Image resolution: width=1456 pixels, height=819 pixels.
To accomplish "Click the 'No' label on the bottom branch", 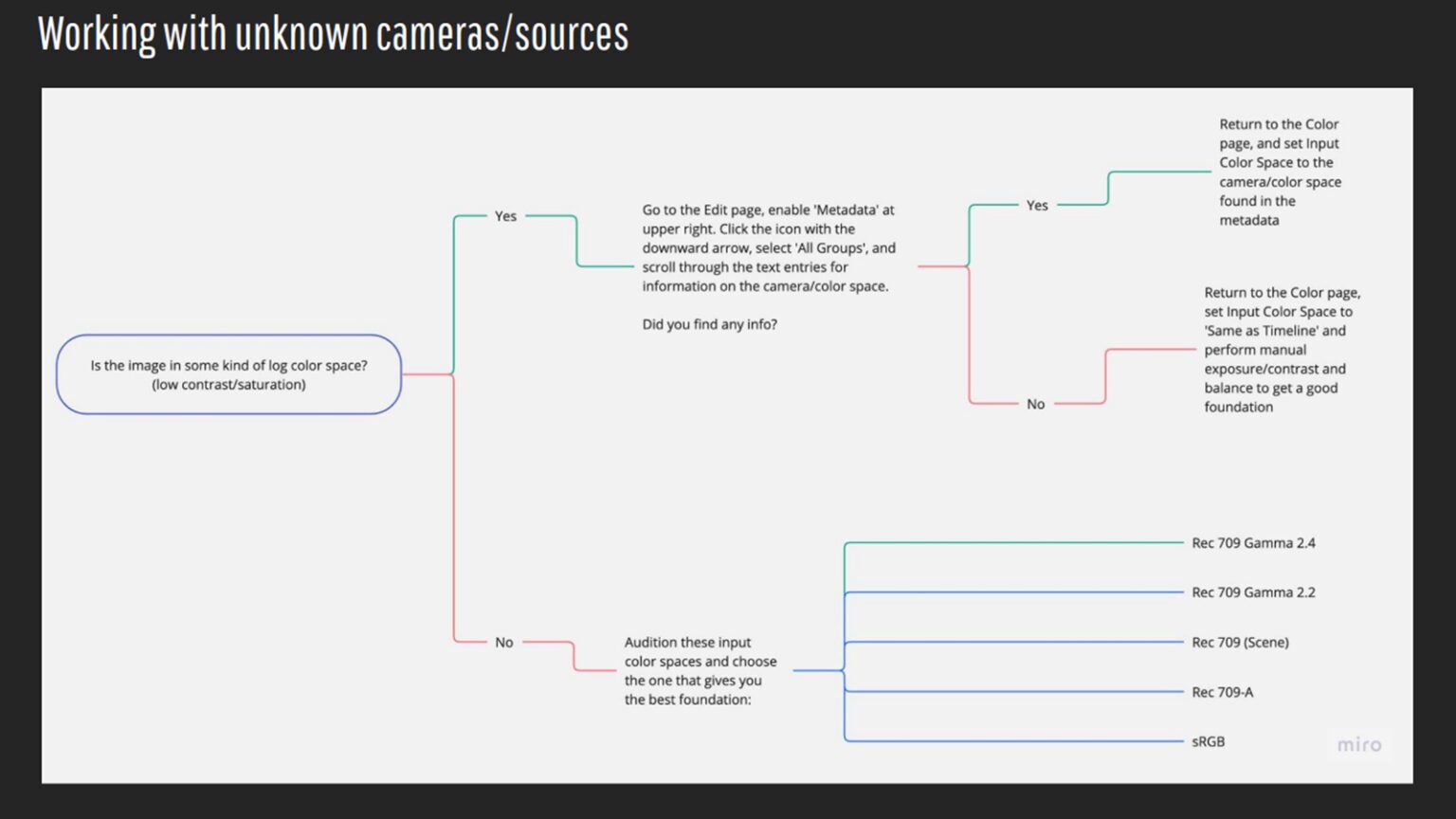I will pos(503,642).
